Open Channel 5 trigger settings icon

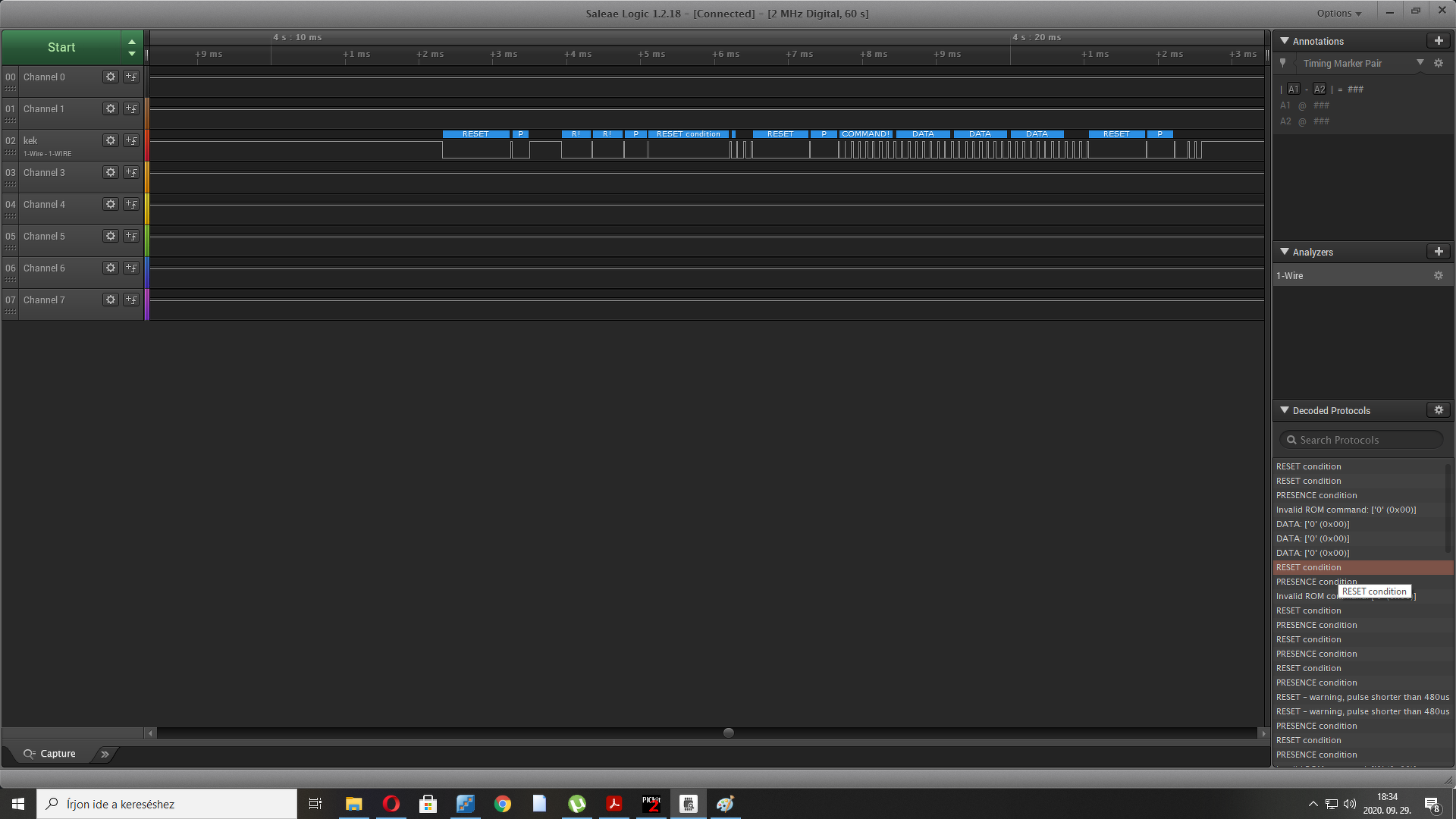click(131, 236)
